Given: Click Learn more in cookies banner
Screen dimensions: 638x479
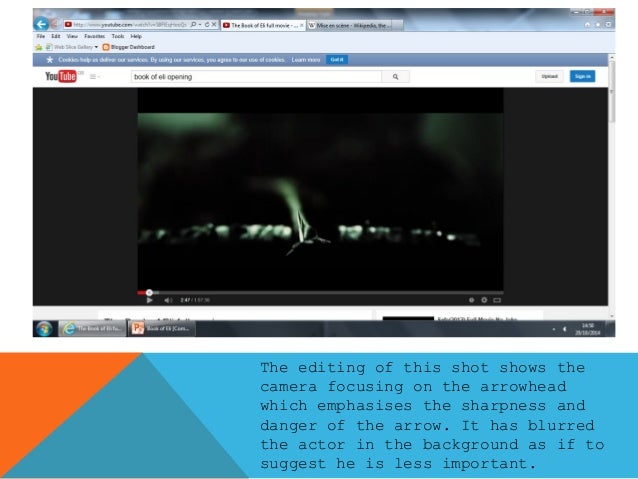Looking at the screenshot, I should (306, 60).
